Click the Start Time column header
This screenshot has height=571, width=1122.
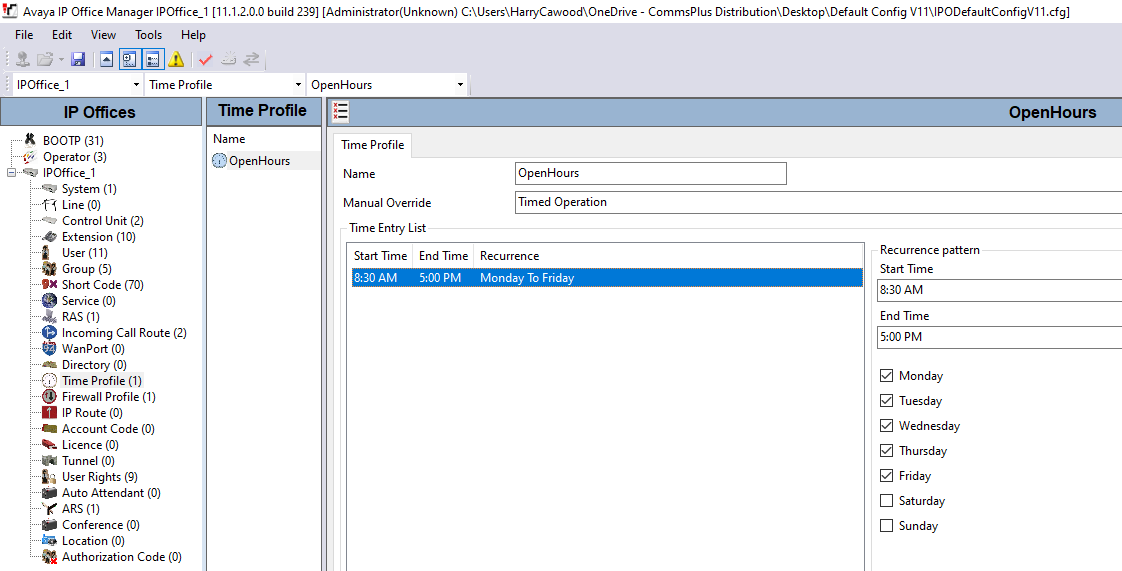pyautogui.click(x=380, y=256)
